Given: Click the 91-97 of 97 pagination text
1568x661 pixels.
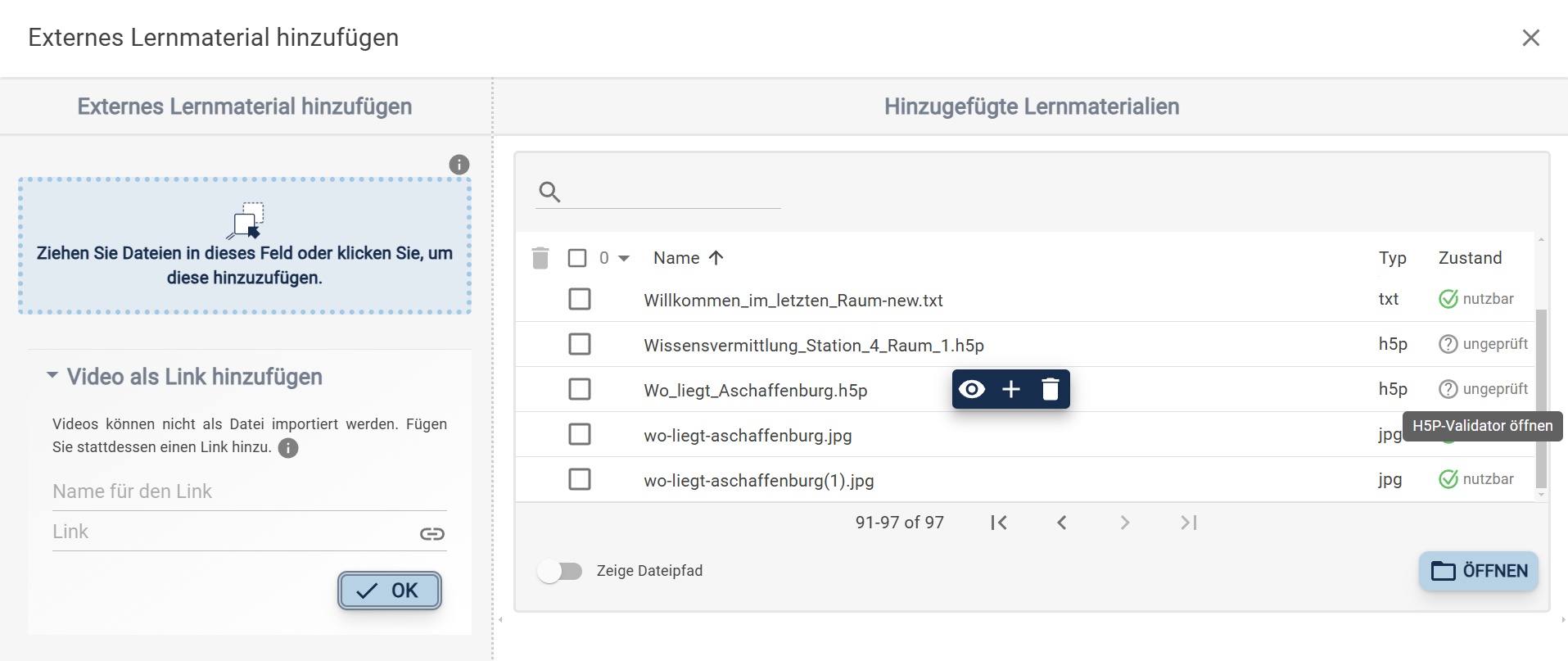Looking at the screenshot, I should (900, 523).
